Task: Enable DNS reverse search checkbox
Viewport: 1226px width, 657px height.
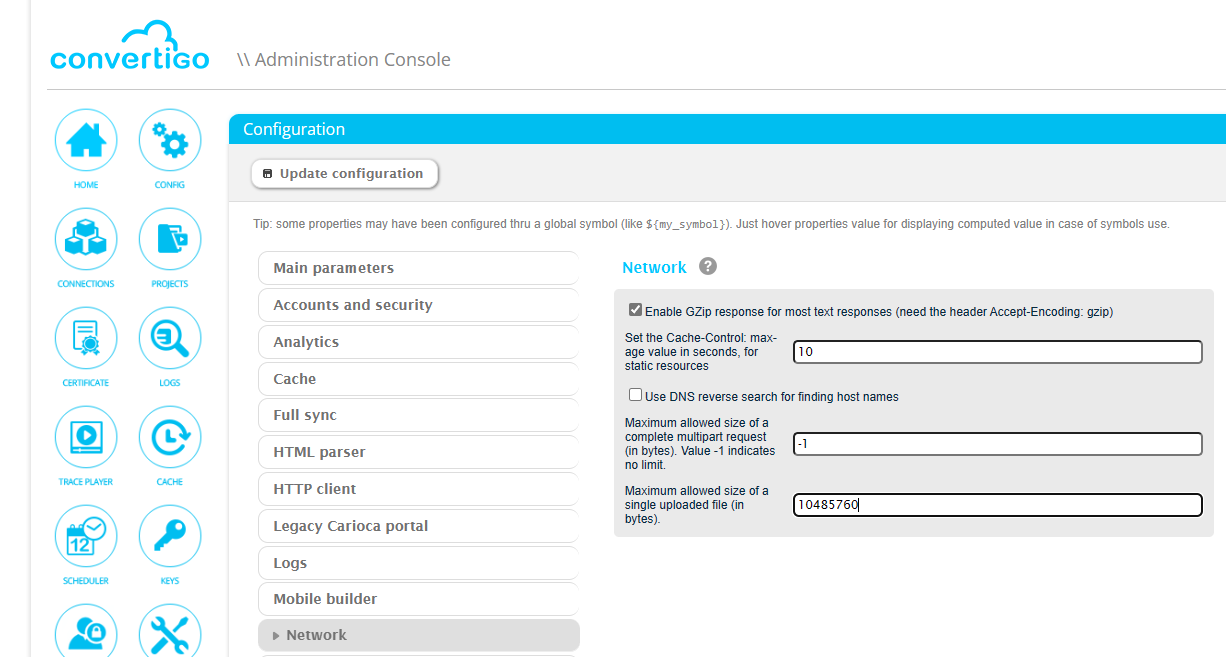Action: (x=635, y=396)
